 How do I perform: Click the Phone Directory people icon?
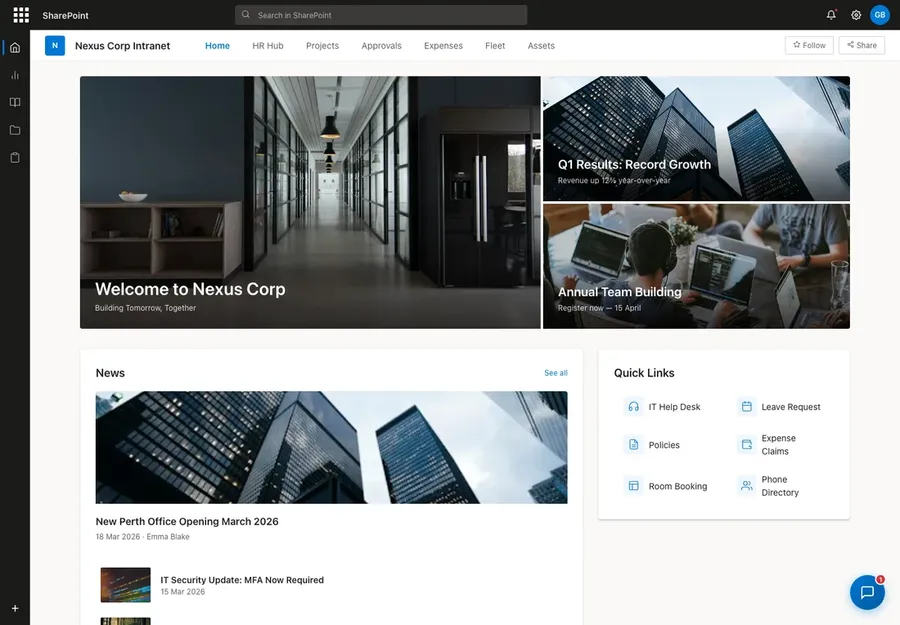pyautogui.click(x=747, y=486)
